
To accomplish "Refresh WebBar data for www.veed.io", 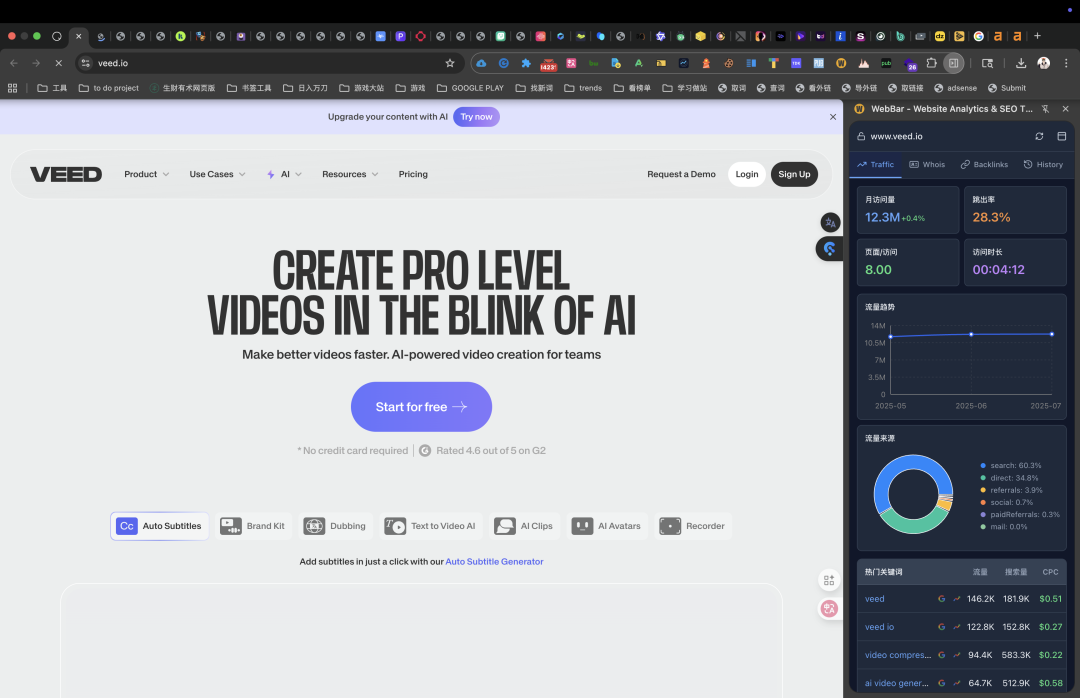I will click(x=1039, y=136).
